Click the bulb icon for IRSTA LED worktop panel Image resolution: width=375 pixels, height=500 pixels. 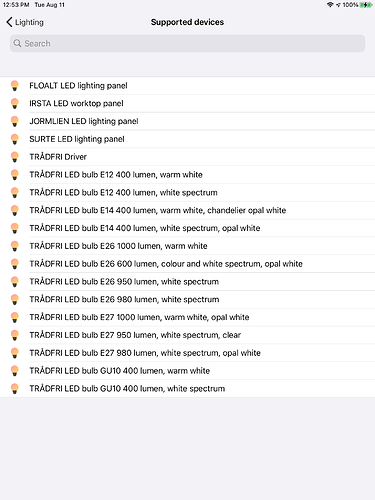15,103
